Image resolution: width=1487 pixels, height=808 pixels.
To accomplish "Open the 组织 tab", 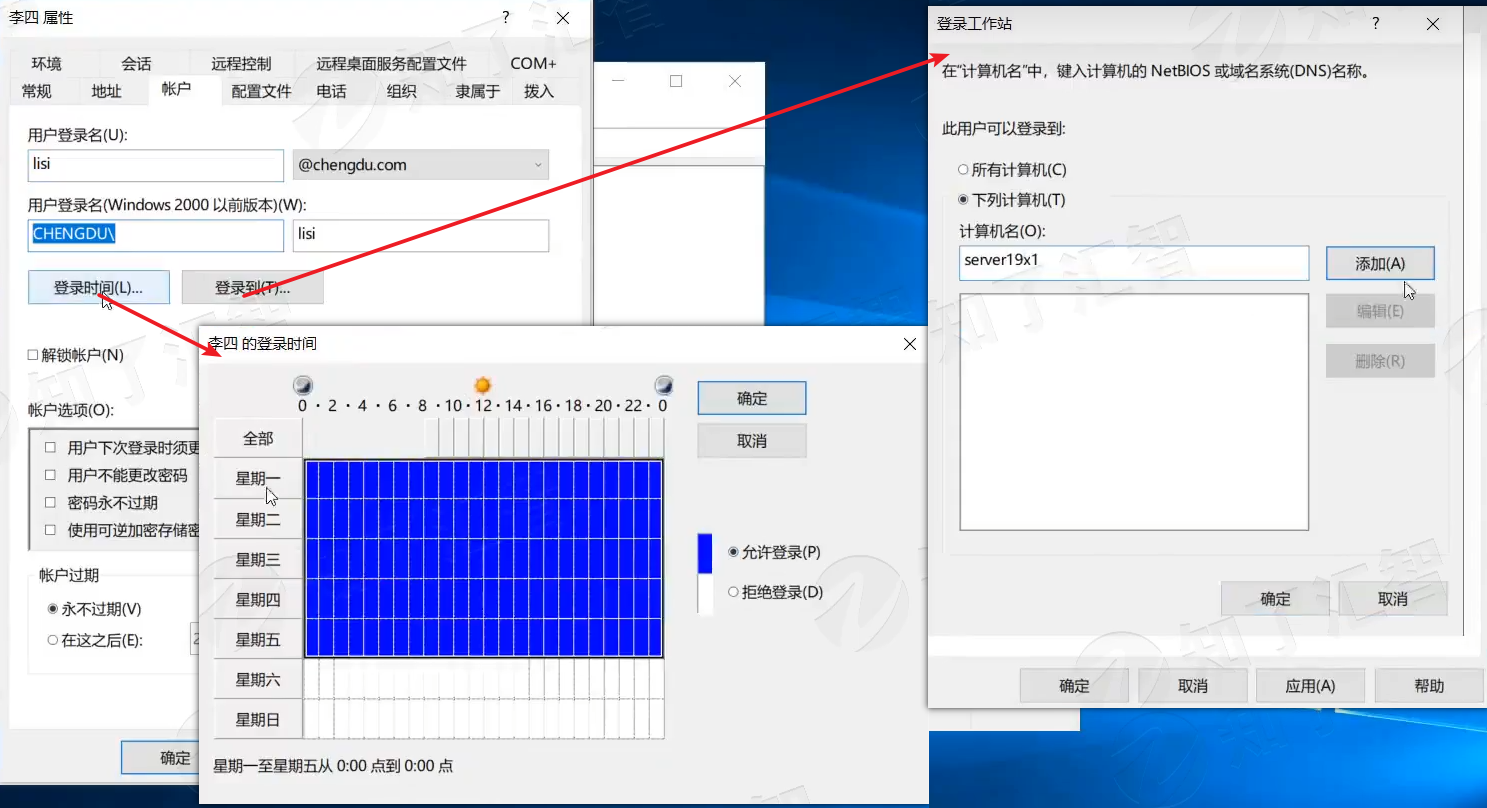I will [x=401, y=91].
